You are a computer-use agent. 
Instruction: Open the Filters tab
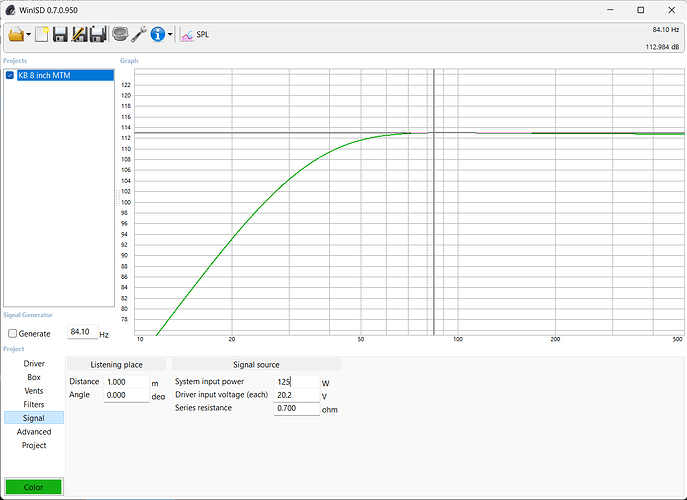[x=34, y=404]
